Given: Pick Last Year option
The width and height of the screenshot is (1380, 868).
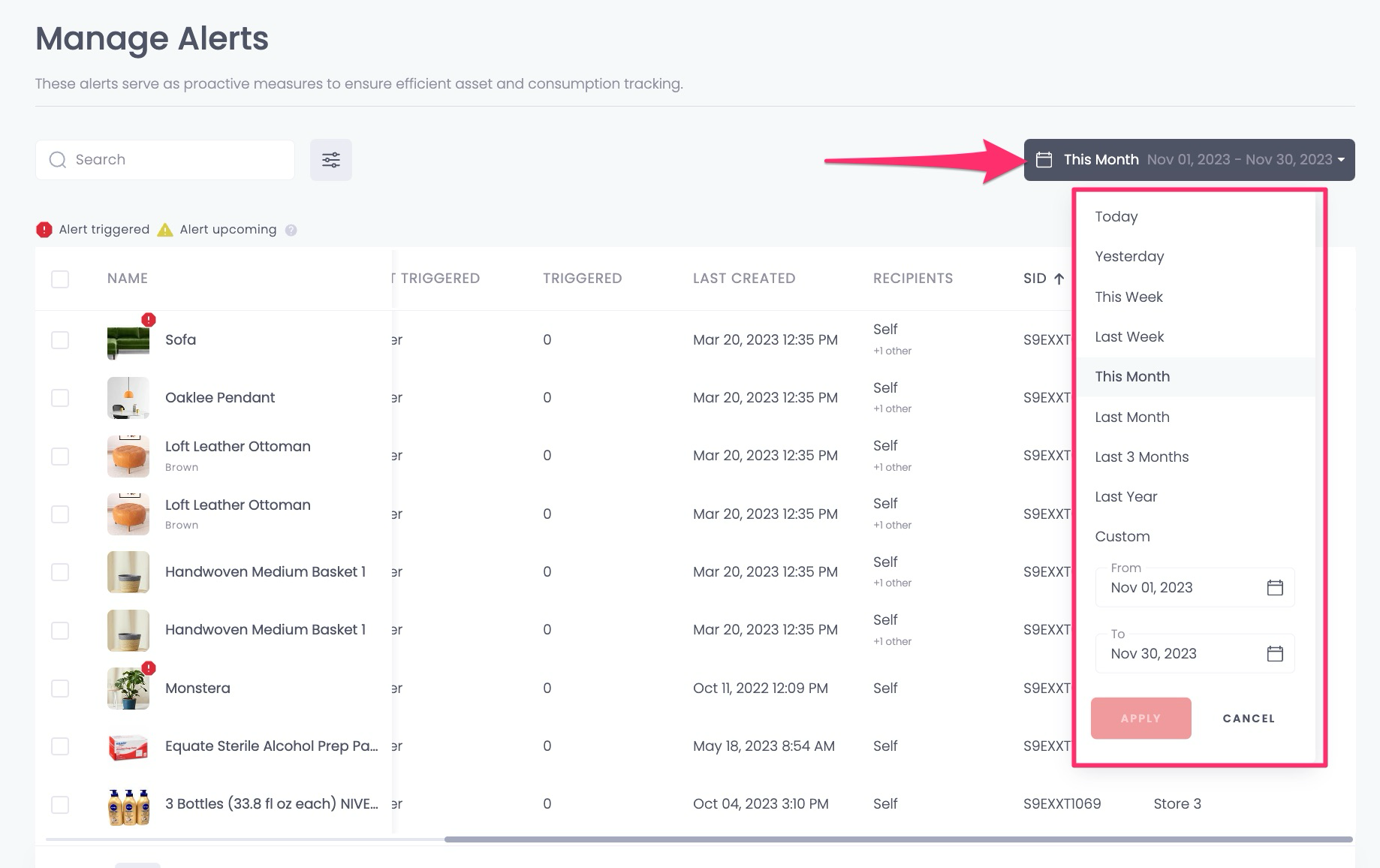Looking at the screenshot, I should tap(1197, 496).
